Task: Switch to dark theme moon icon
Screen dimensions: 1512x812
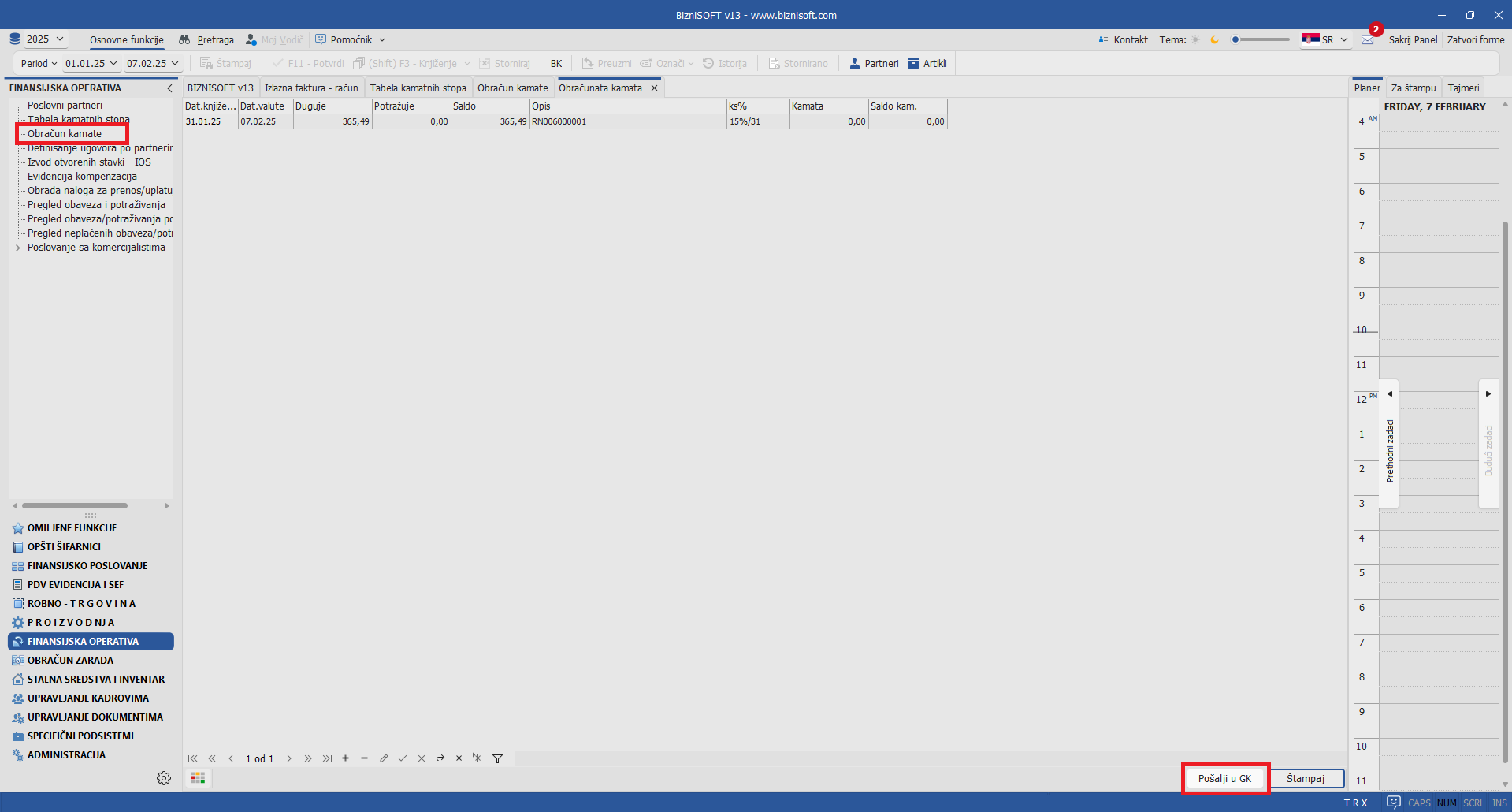Action: point(1214,39)
